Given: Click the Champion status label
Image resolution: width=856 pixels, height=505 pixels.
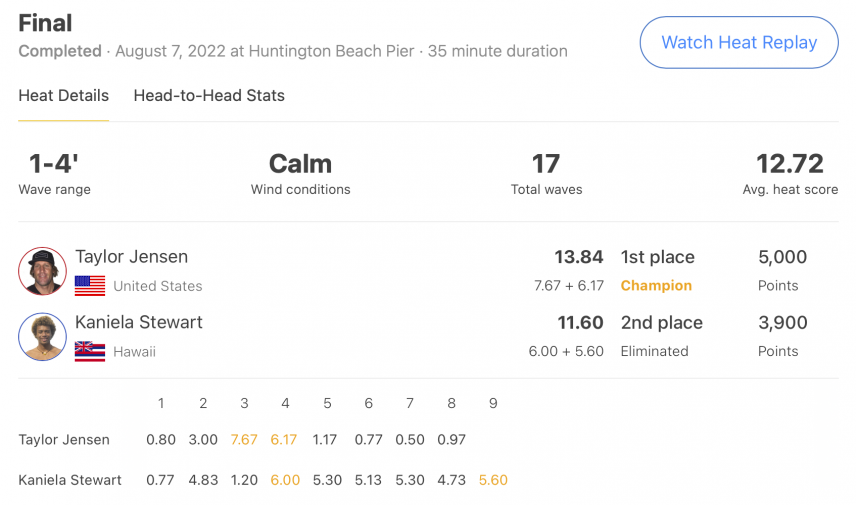Looking at the screenshot, I should click(656, 286).
